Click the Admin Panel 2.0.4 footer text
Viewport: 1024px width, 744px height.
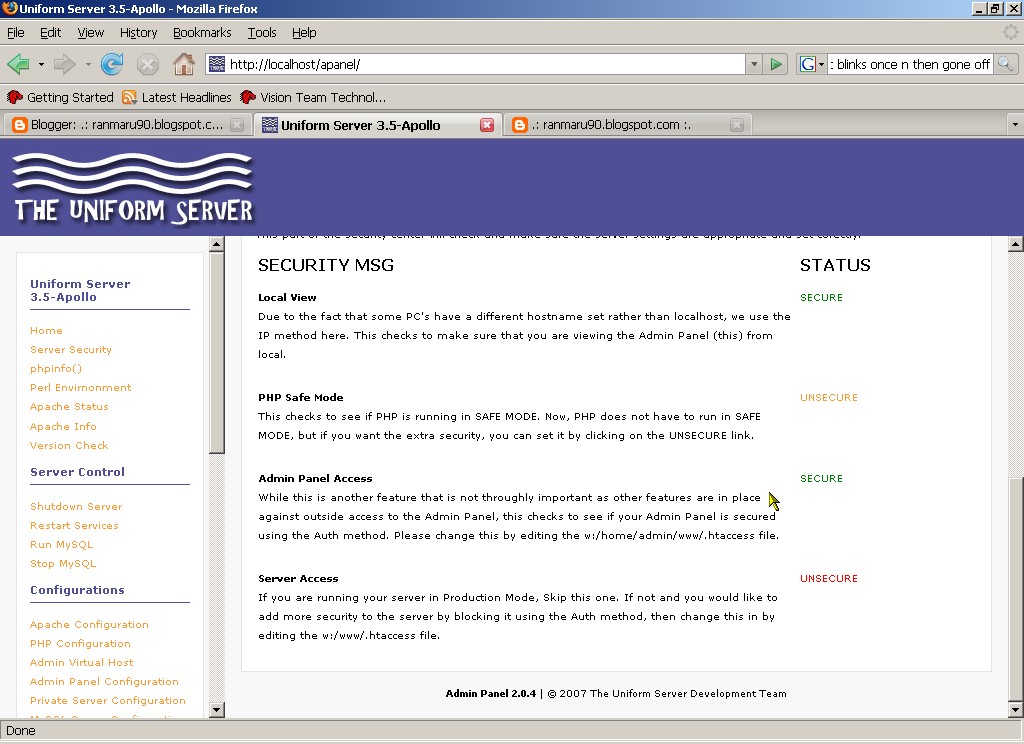click(x=490, y=694)
